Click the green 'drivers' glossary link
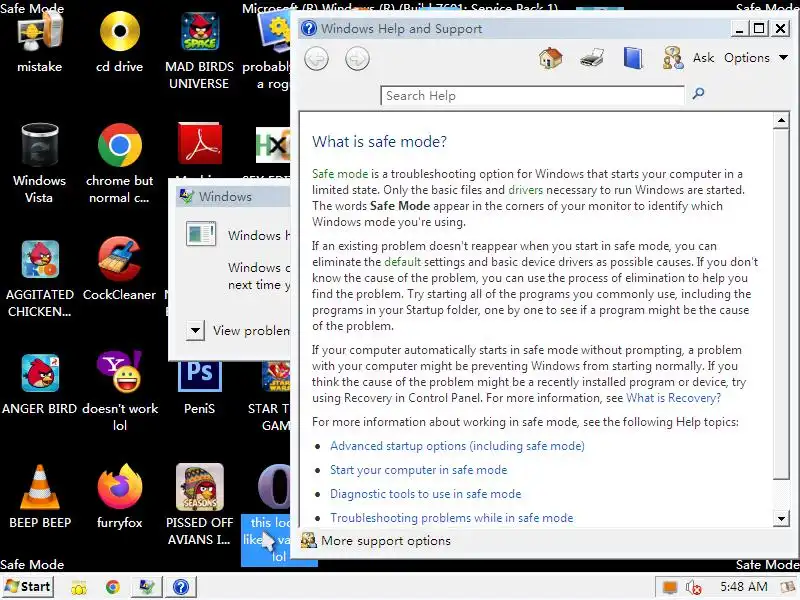The height and width of the screenshot is (600, 800). [526, 190]
